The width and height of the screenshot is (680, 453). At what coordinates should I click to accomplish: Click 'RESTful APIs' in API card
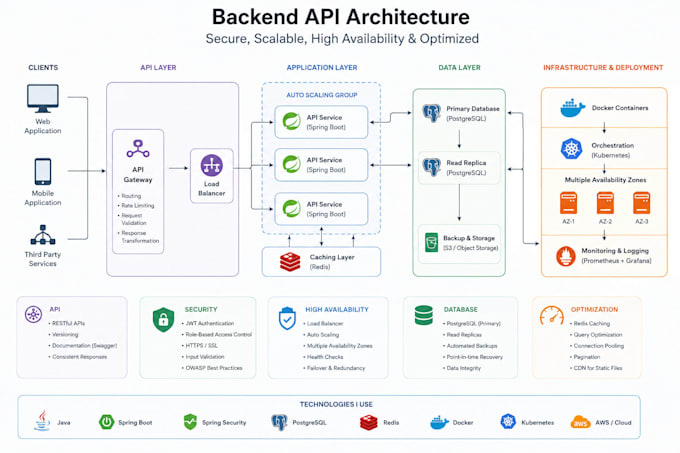[x=69, y=323]
